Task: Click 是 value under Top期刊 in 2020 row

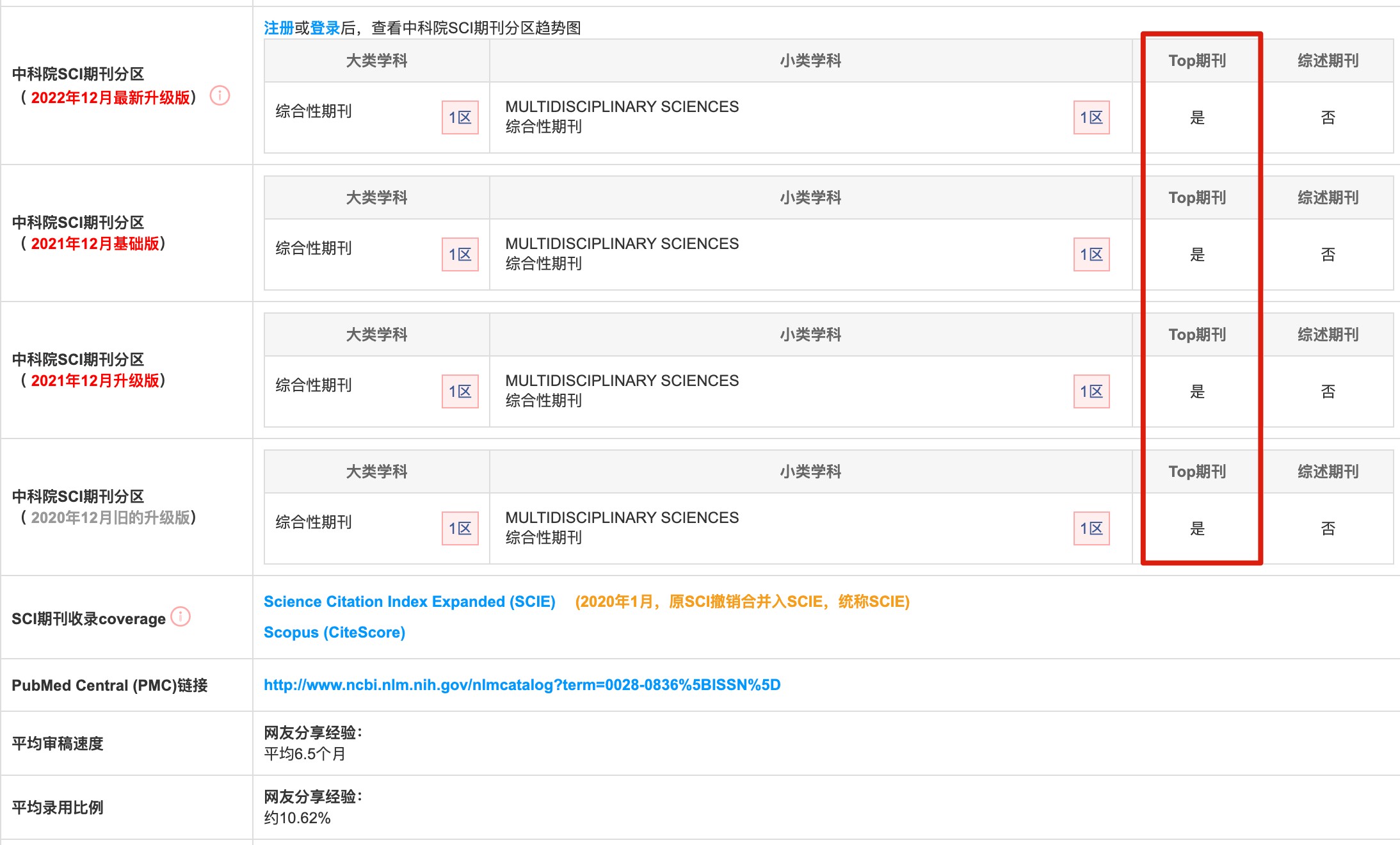Action: pos(1197,529)
